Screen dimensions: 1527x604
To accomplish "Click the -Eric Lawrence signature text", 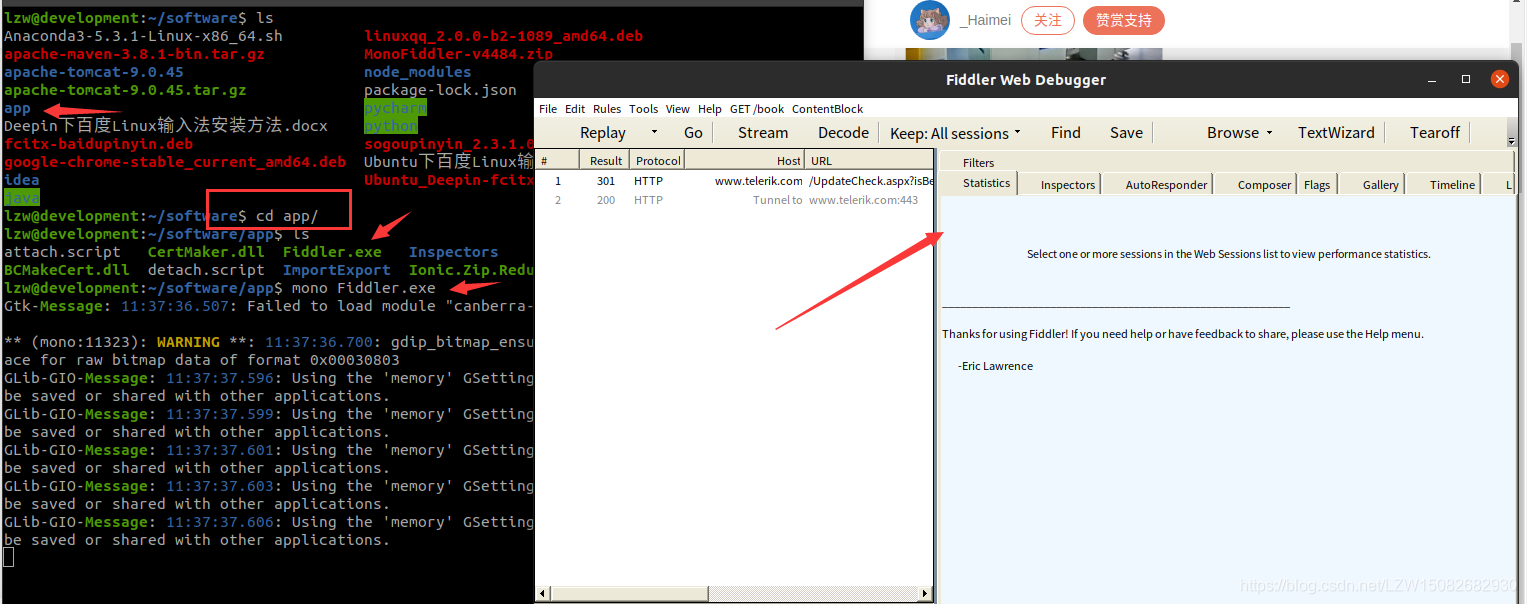I will pyautogui.click(x=995, y=366).
